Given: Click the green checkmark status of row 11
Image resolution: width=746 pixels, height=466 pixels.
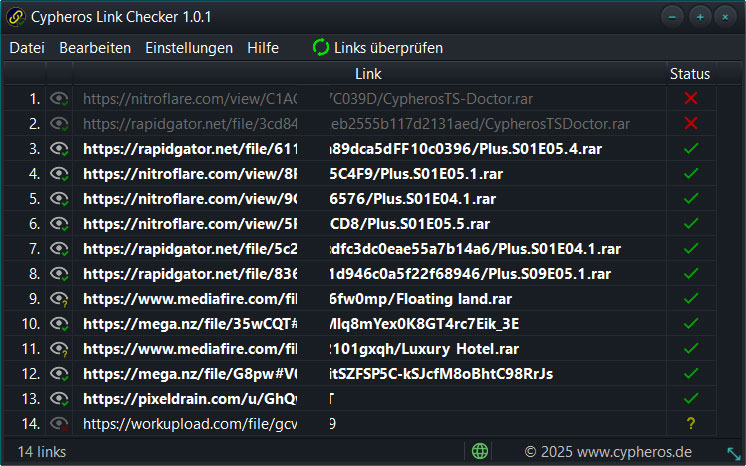Looking at the screenshot, I should tap(691, 348).
